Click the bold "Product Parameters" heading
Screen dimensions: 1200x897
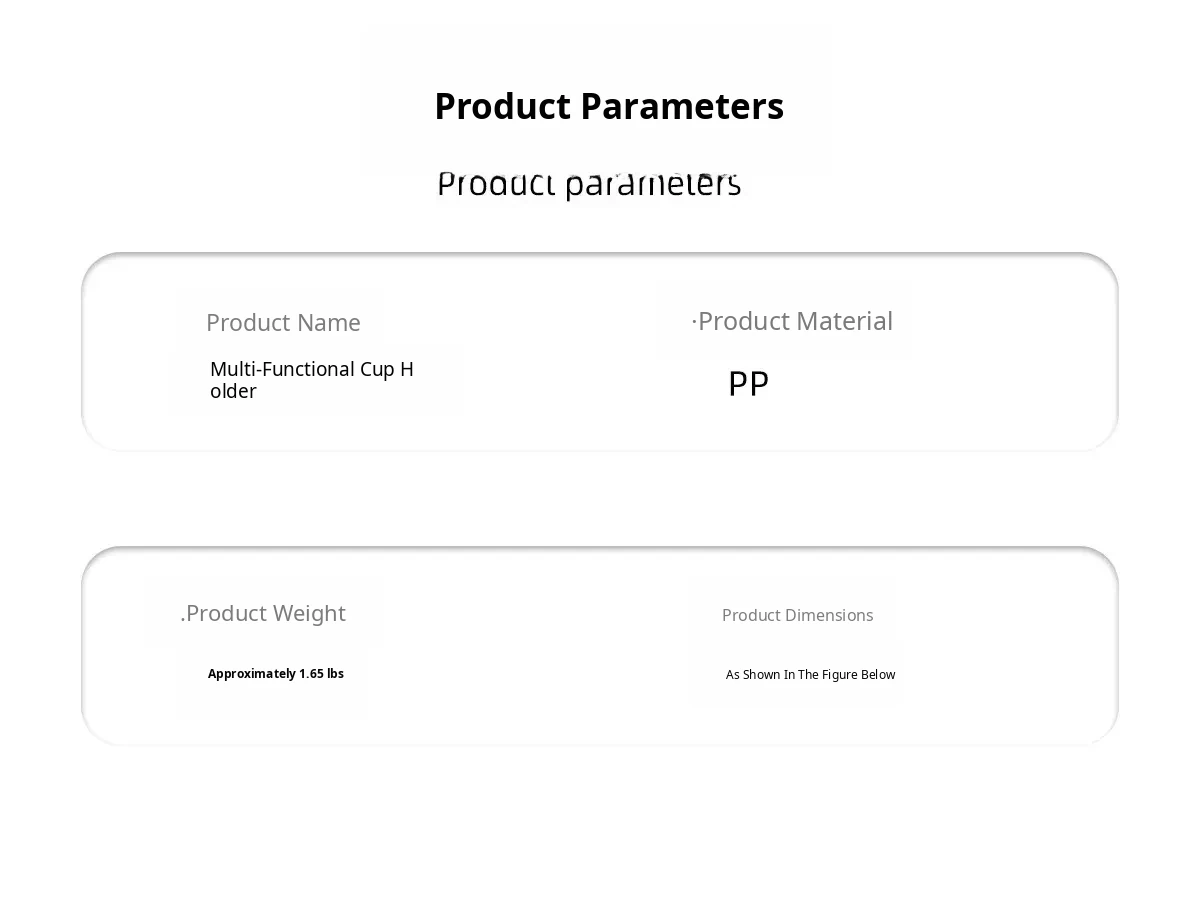[608, 106]
